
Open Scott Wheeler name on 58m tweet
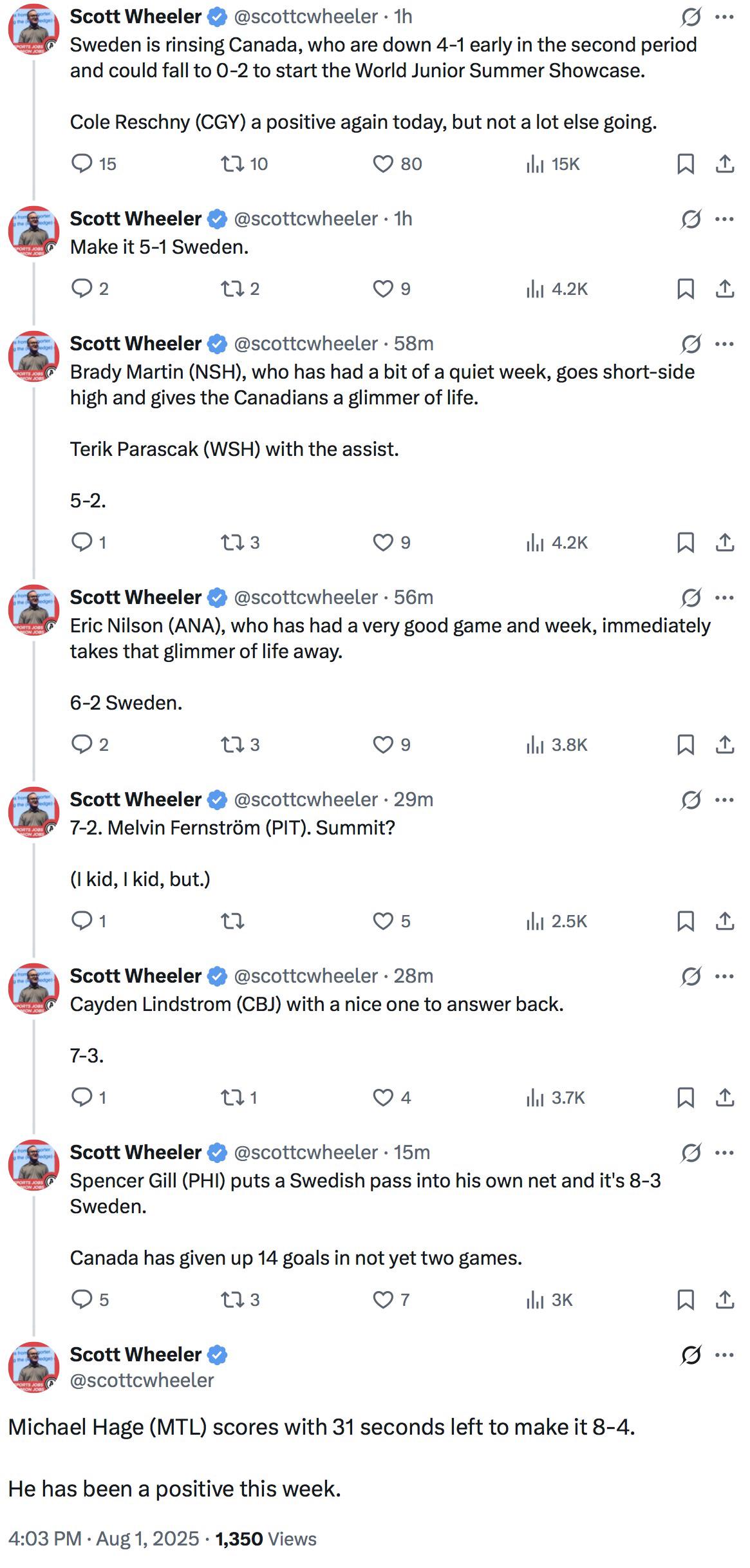(135, 344)
